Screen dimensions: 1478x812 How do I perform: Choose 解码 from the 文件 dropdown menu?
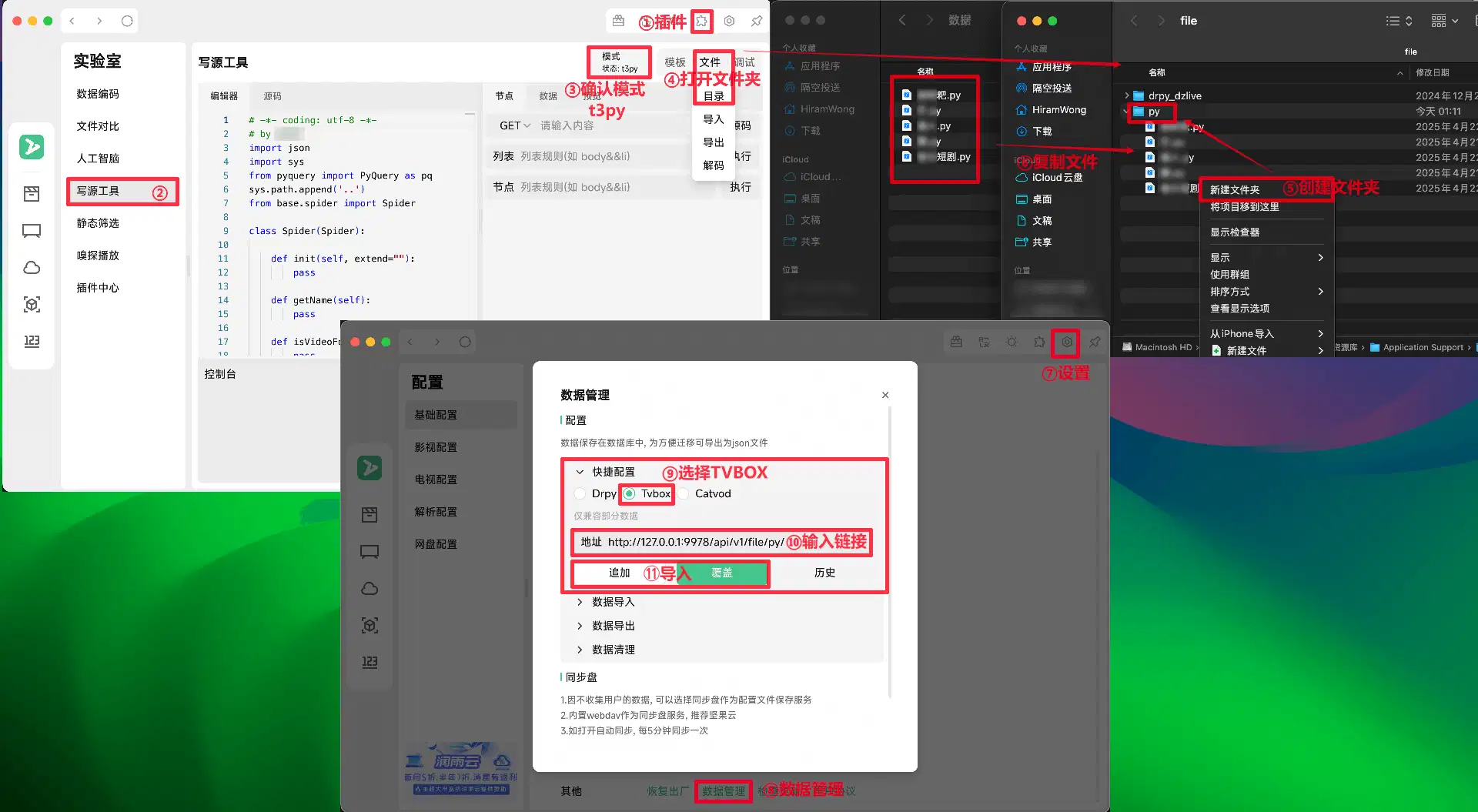coord(714,165)
